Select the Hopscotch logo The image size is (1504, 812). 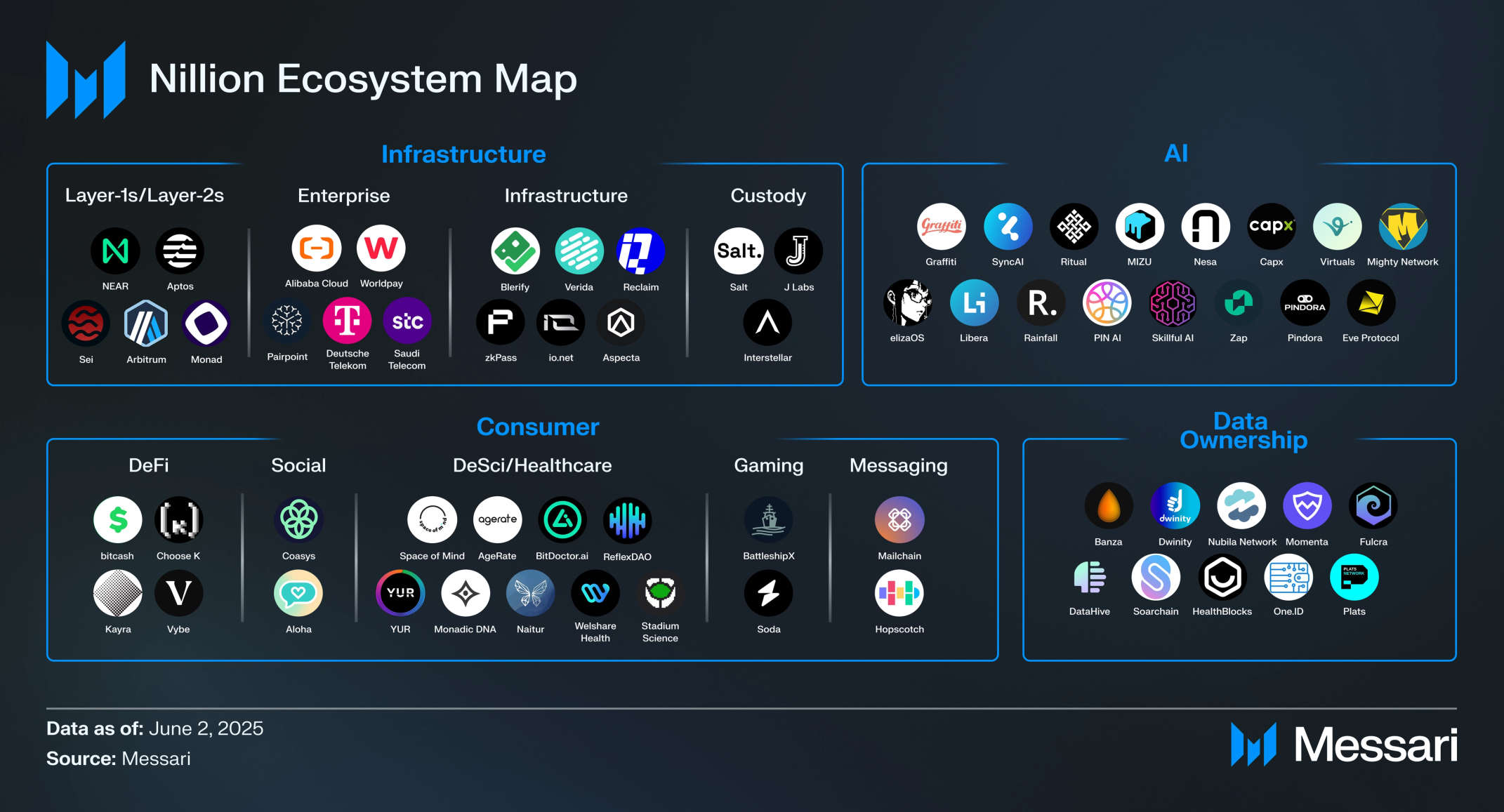click(899, 593)
